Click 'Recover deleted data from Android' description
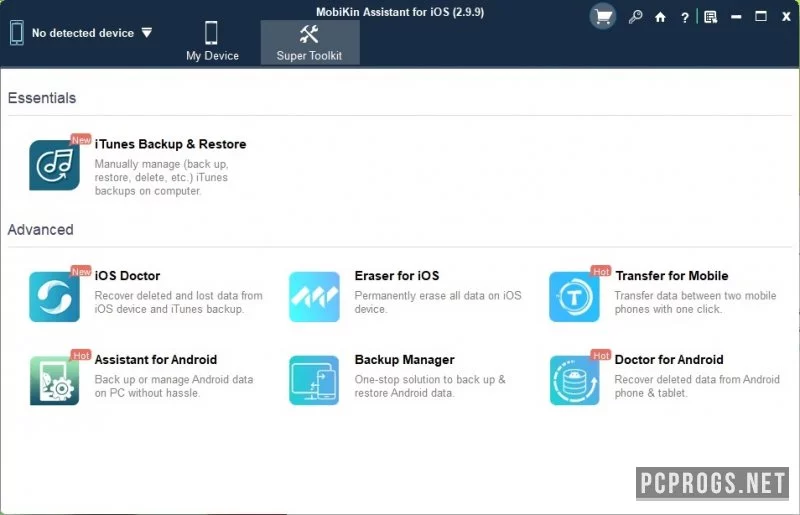Image resolution: width=800 pixels, height=515 pixels. [x=697, y=386]
